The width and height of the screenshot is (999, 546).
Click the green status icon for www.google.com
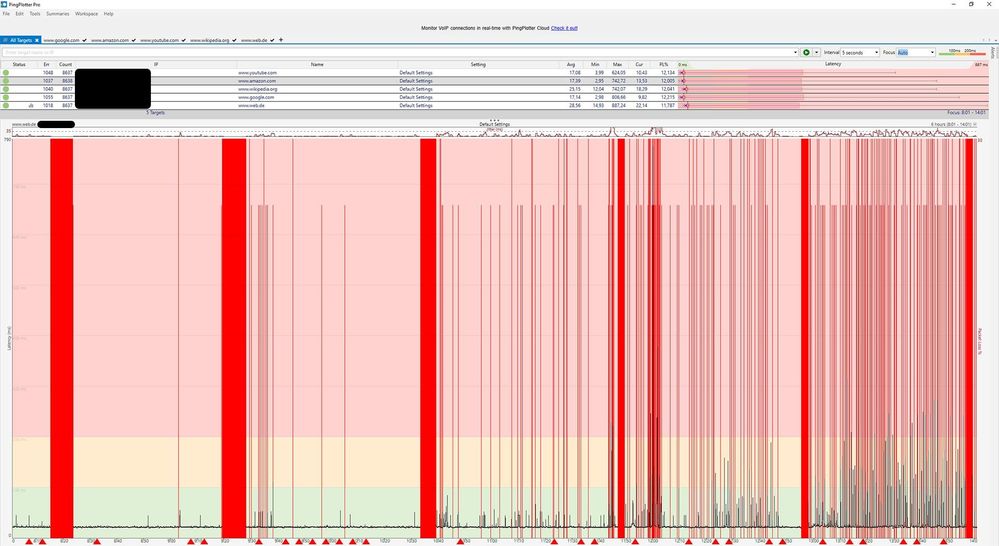pos(6,97)
